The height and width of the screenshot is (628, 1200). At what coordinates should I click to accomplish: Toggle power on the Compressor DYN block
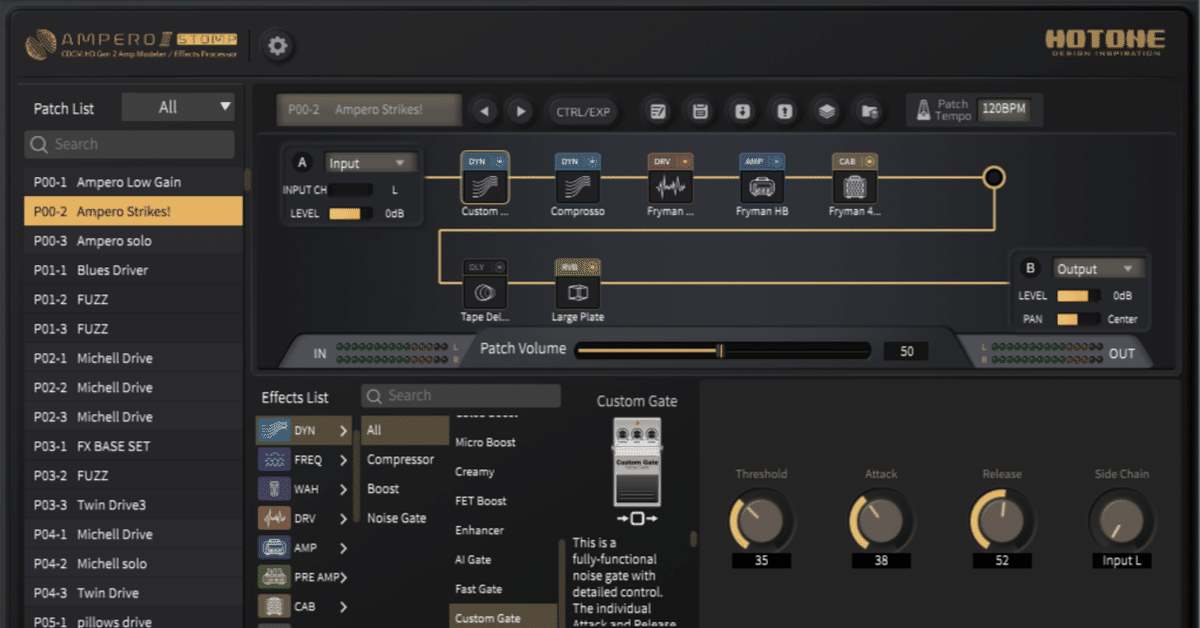pos(592,161)
